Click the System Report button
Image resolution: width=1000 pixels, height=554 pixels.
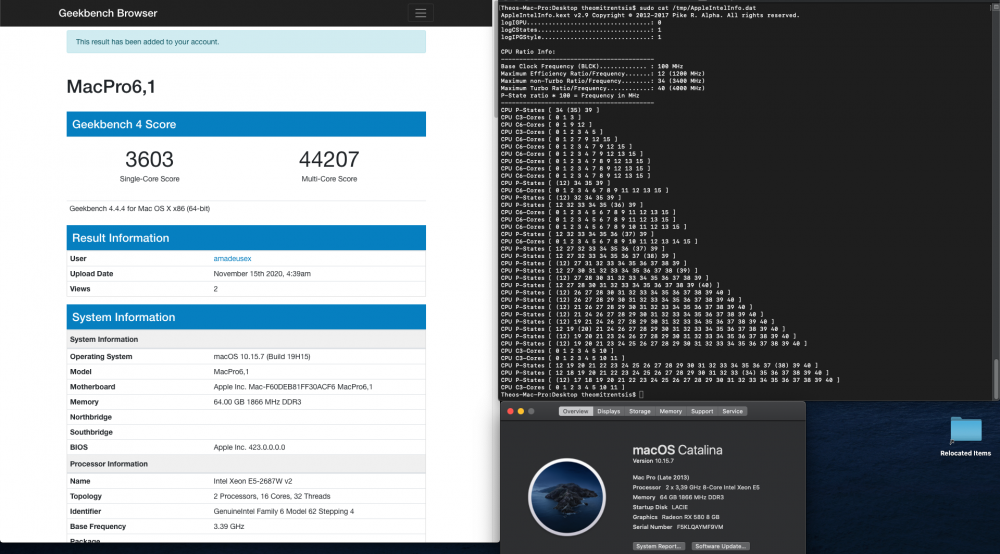[x=659, y=546]
